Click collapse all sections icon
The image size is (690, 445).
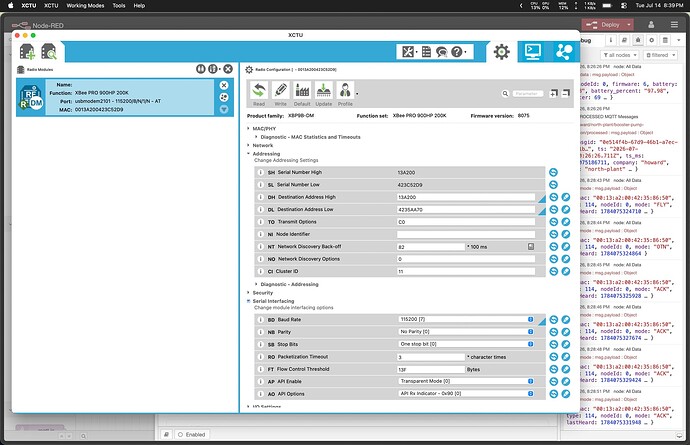[566, 93]
